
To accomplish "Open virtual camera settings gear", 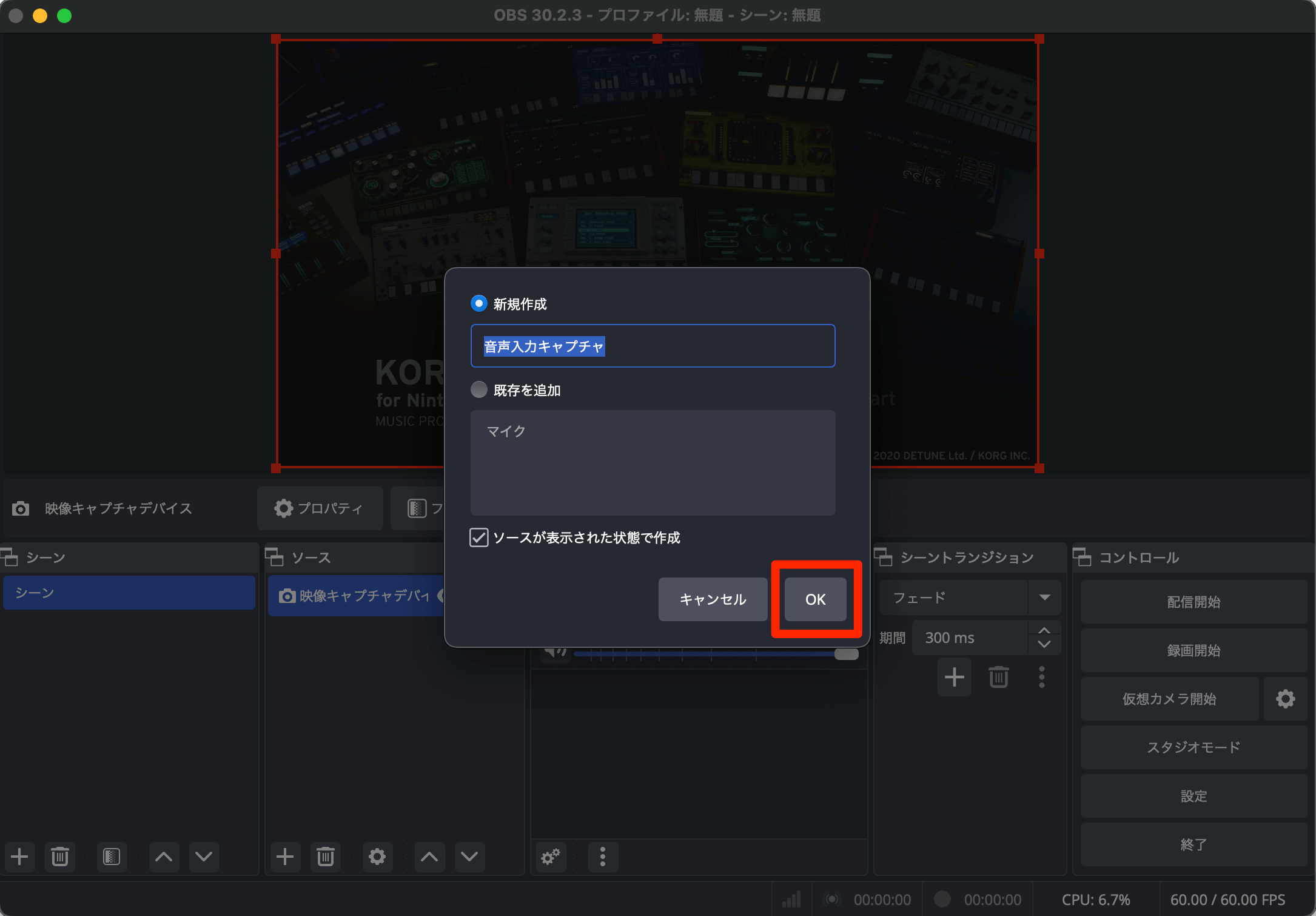I will click(1286, 699).
